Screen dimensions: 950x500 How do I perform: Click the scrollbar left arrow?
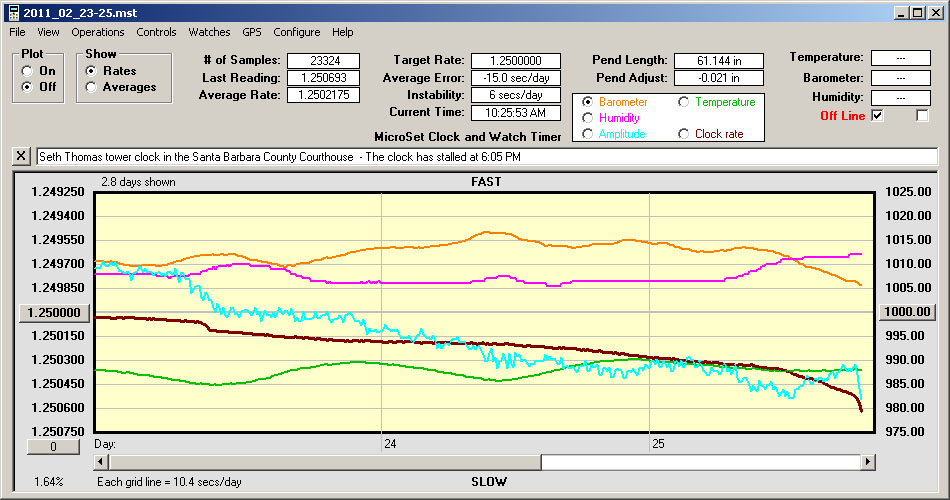102,462
